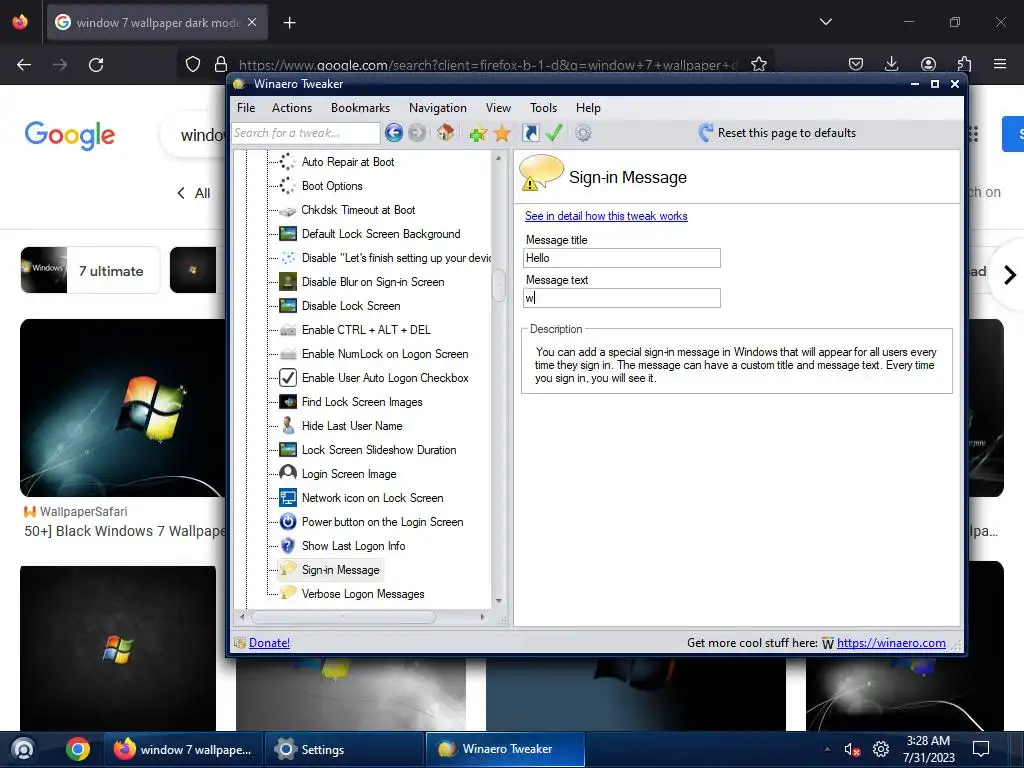Select Disable Blur on Sign-in Screen
1024x768 pixels.
[372, 282]
